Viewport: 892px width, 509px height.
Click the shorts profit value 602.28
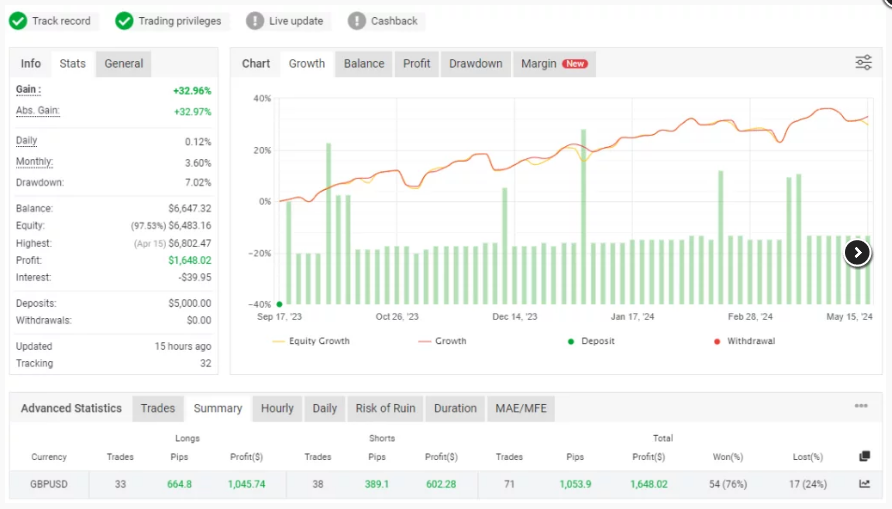(441, 484)
